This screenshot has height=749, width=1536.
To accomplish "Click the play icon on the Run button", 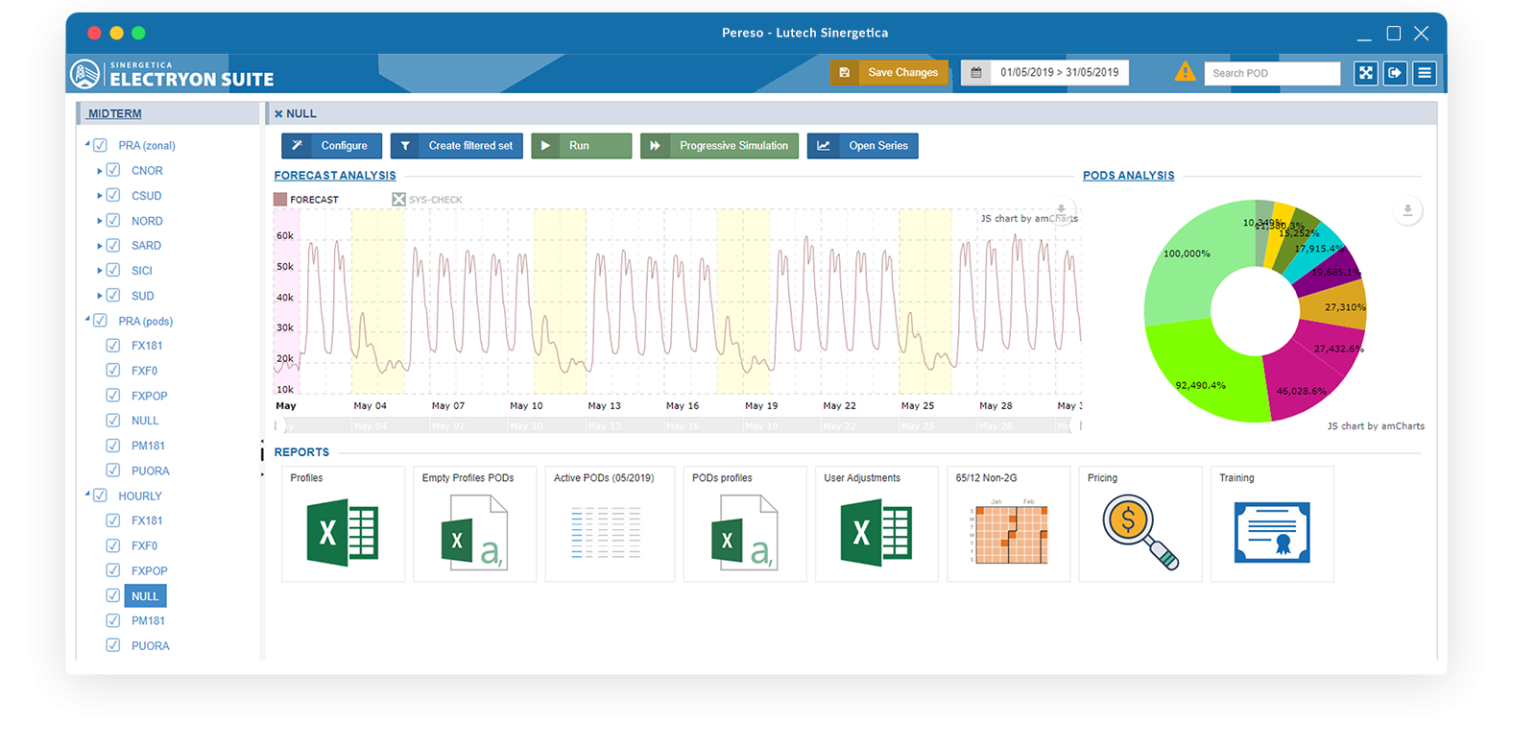I will click(x=546, y=145).
